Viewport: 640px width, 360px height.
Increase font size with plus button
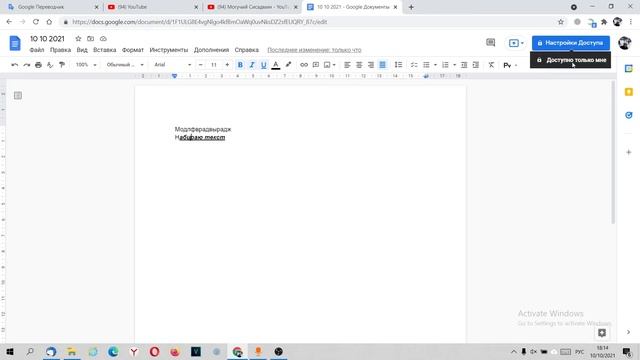point(227,65)
